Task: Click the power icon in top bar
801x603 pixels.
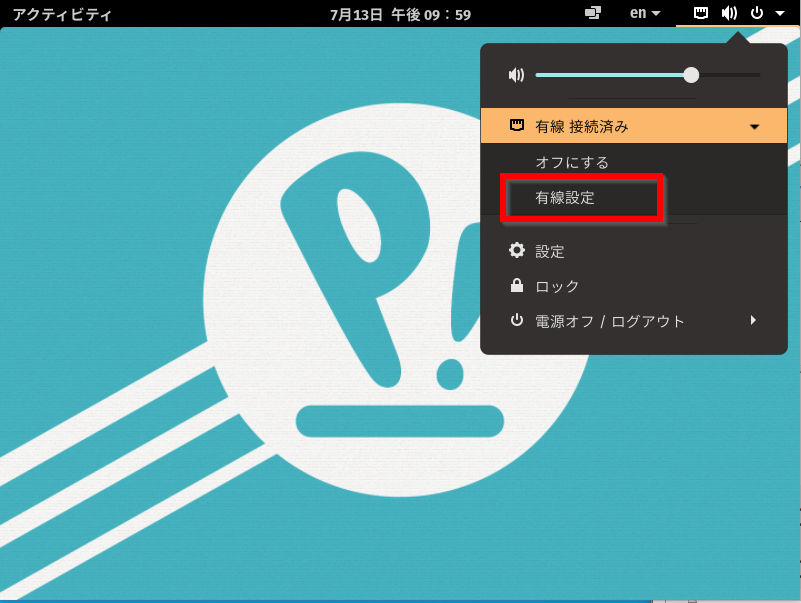Action: coord(757,13)
